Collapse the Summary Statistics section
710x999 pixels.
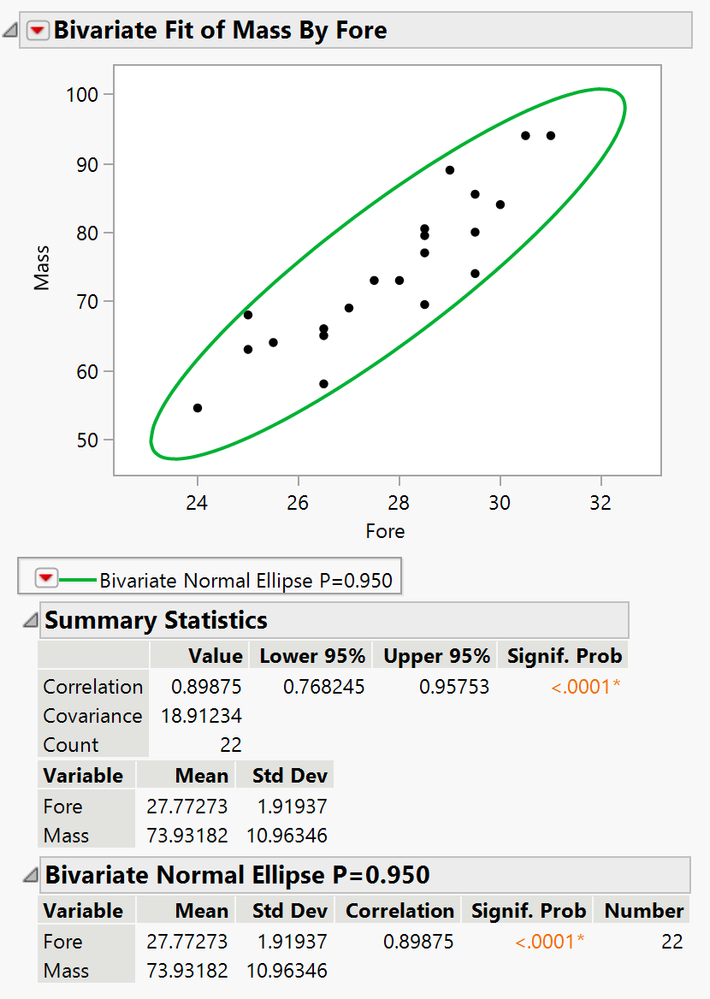(30, 620)
